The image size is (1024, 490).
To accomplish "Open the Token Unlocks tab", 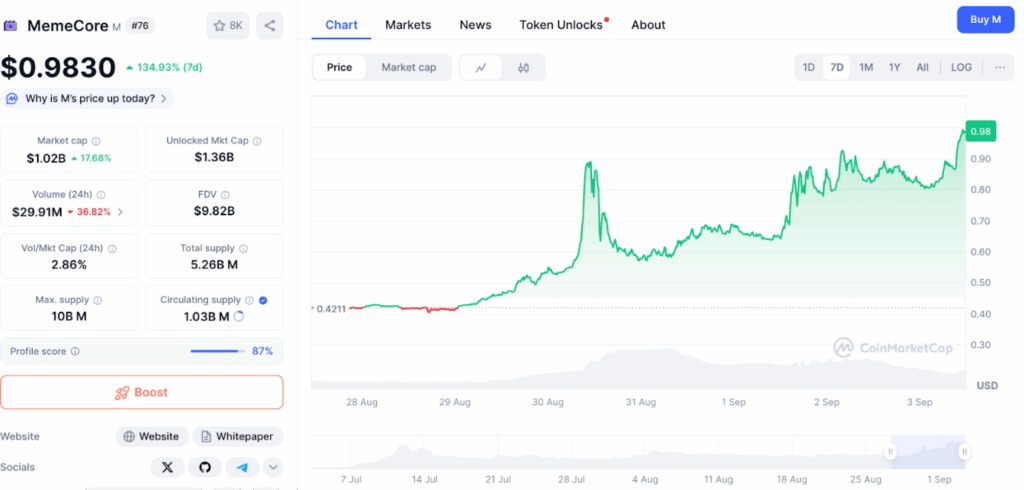I will [561, 25].
